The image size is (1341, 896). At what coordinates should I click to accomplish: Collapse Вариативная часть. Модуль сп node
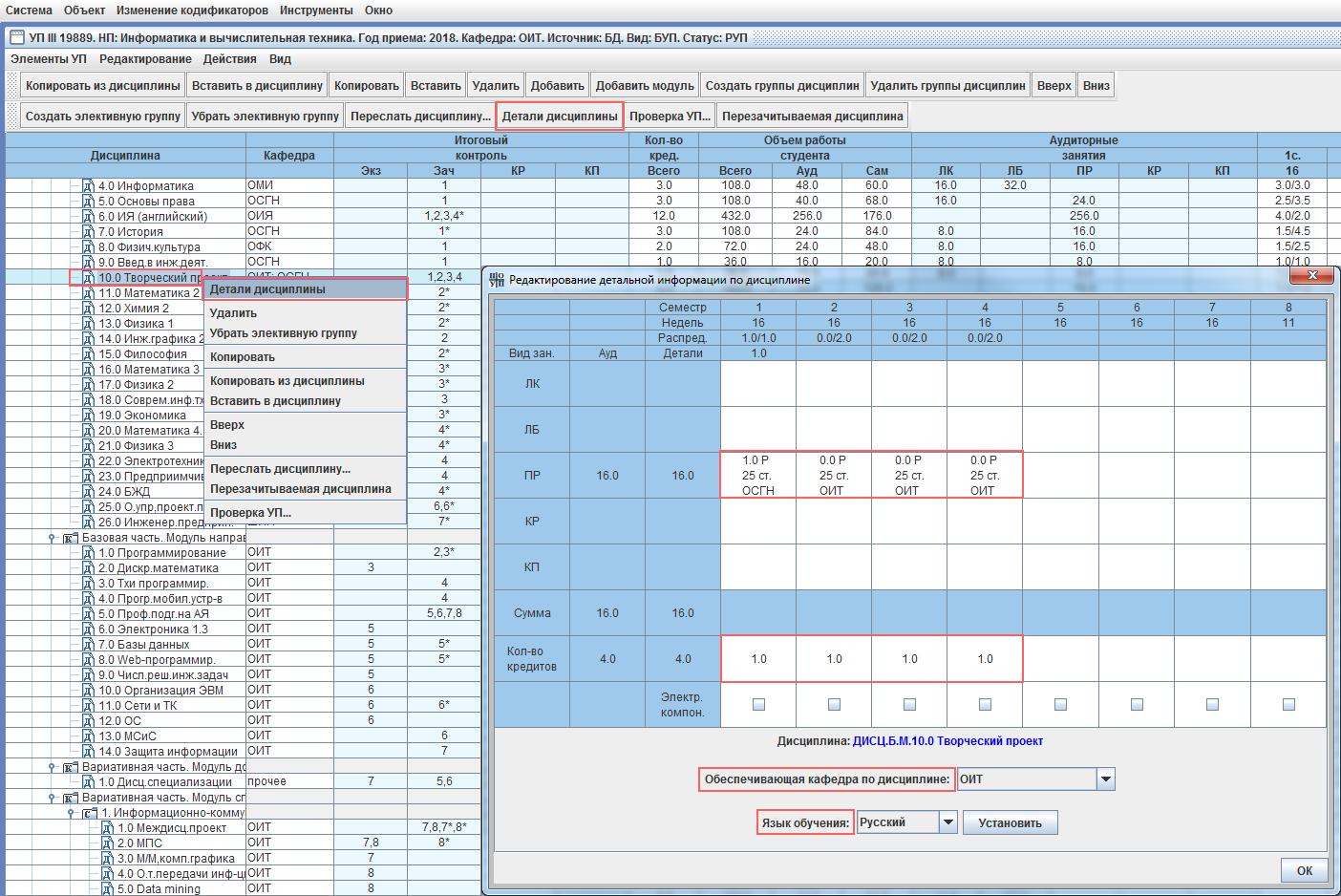click(x=52, y=798)
